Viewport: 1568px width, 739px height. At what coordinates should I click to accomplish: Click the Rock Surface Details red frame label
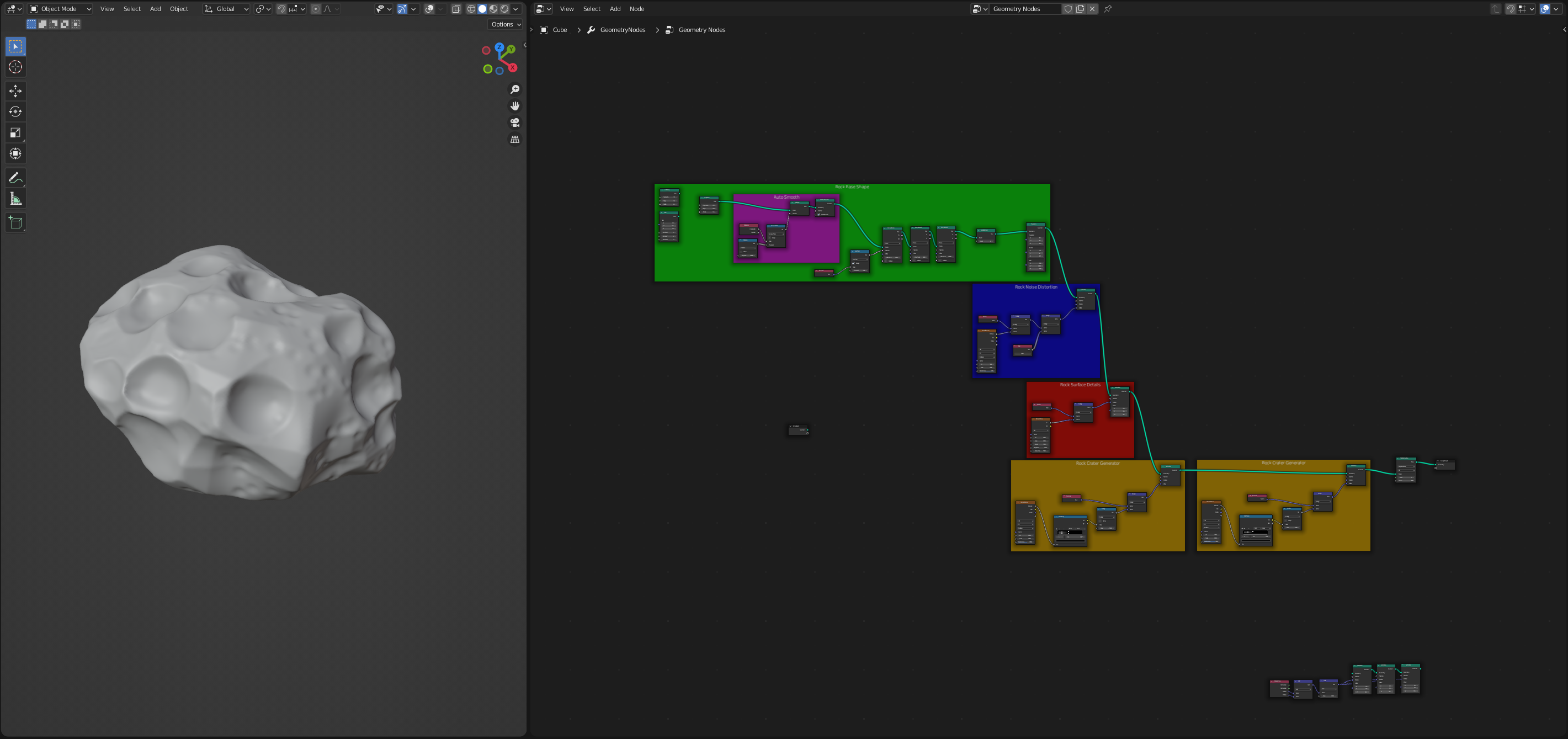point(1080,385)
